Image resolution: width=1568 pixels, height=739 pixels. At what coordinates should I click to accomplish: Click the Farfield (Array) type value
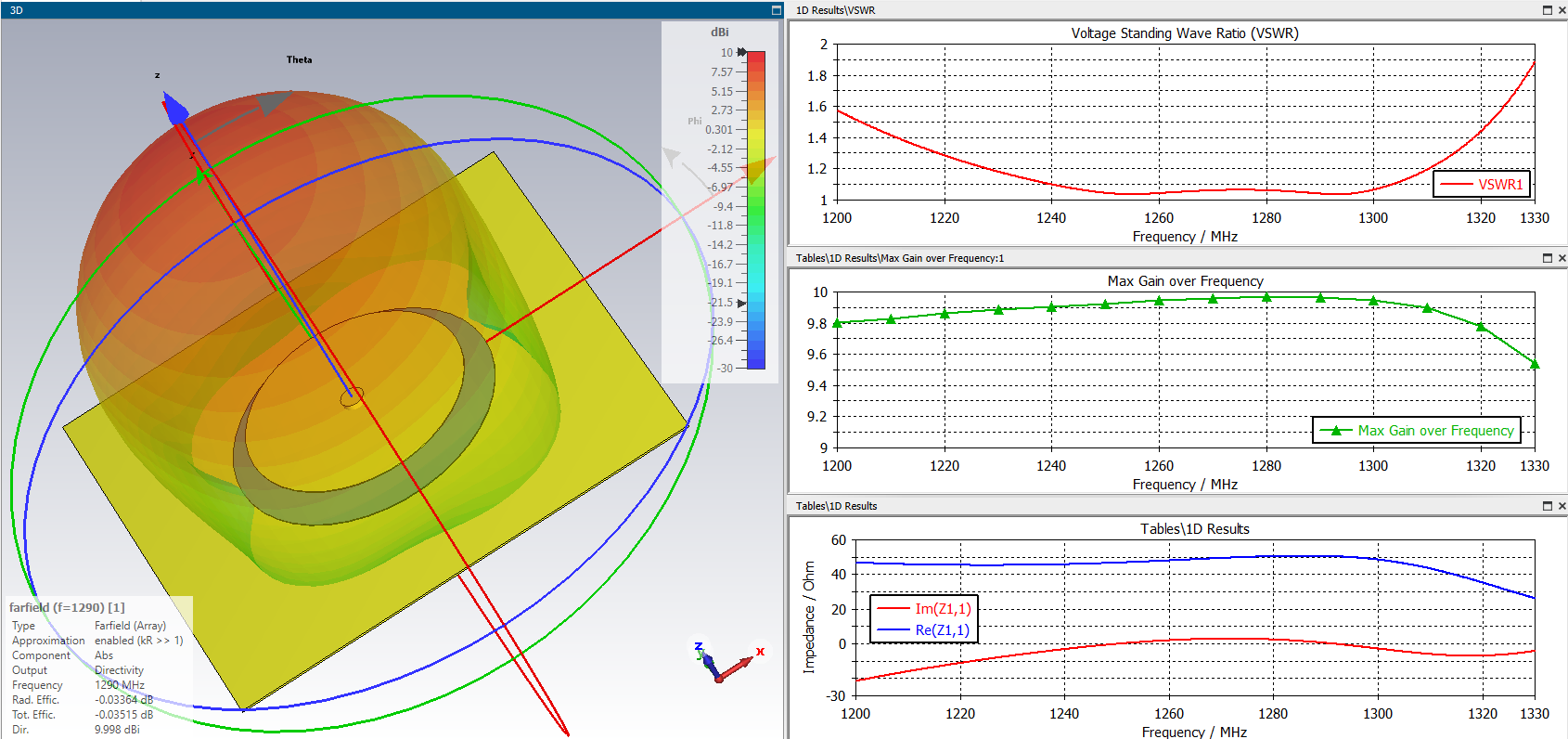(x=130, y=626)
